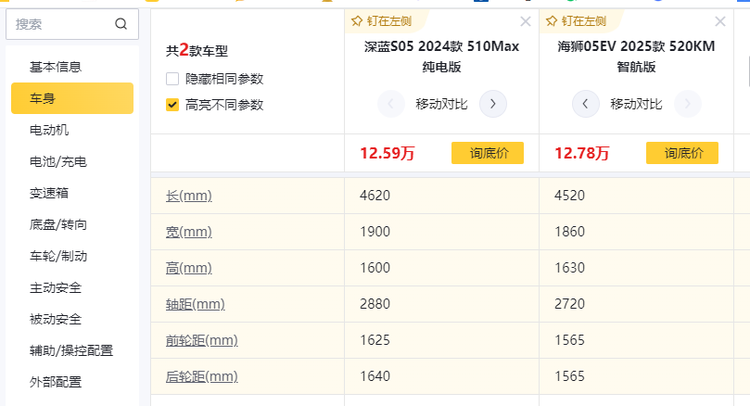The width and height of the screenshot is (750, 406).
Task: Jump to 电动机 section
Action: [x=50, y=130]
